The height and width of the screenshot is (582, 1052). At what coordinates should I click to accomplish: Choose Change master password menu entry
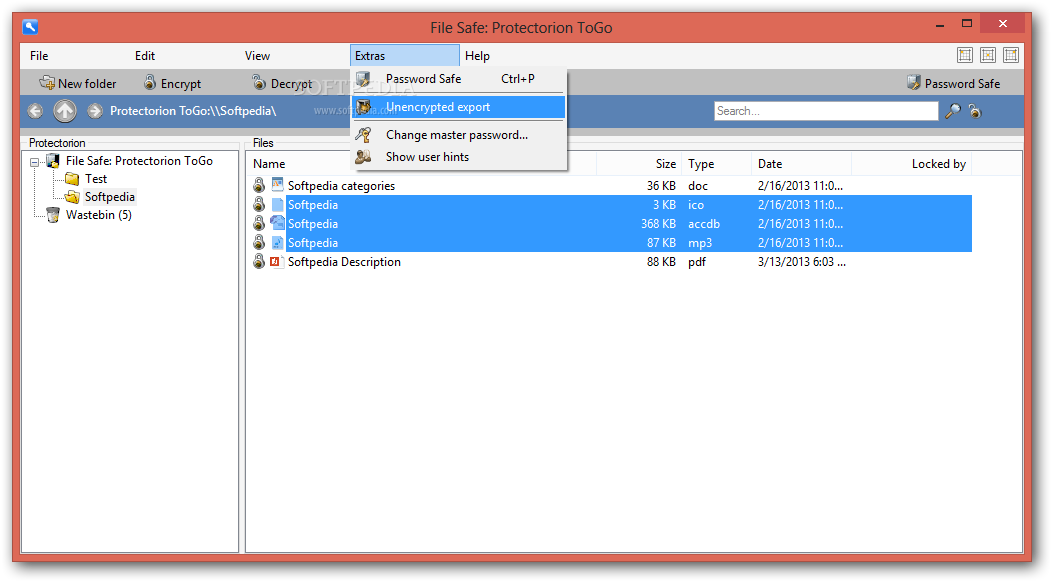(459, 135)
